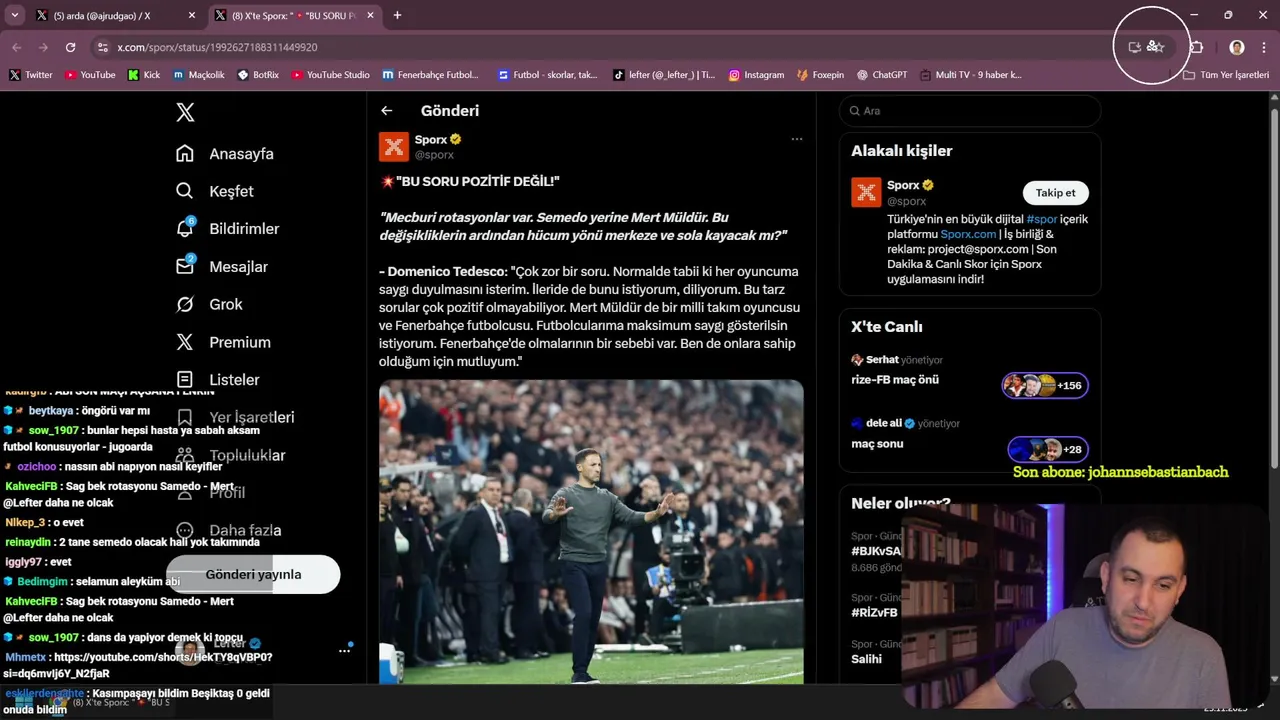Open the lefter TikTok bookmark
1280x720 pixels.
[664, 74]
